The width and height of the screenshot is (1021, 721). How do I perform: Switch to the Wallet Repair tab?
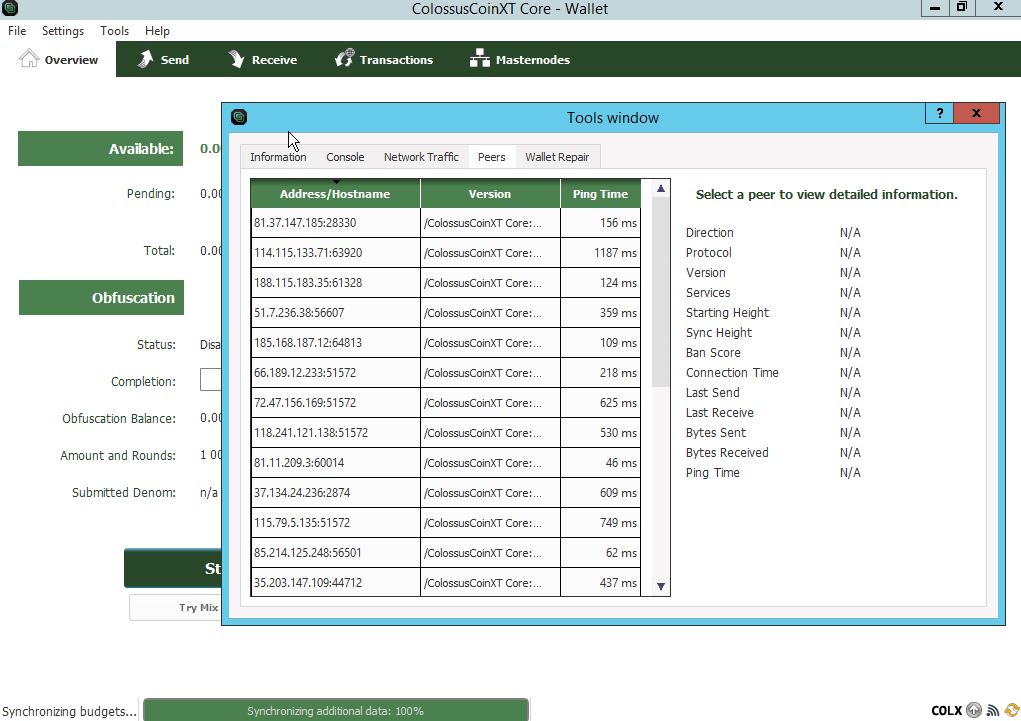(557, 157)
